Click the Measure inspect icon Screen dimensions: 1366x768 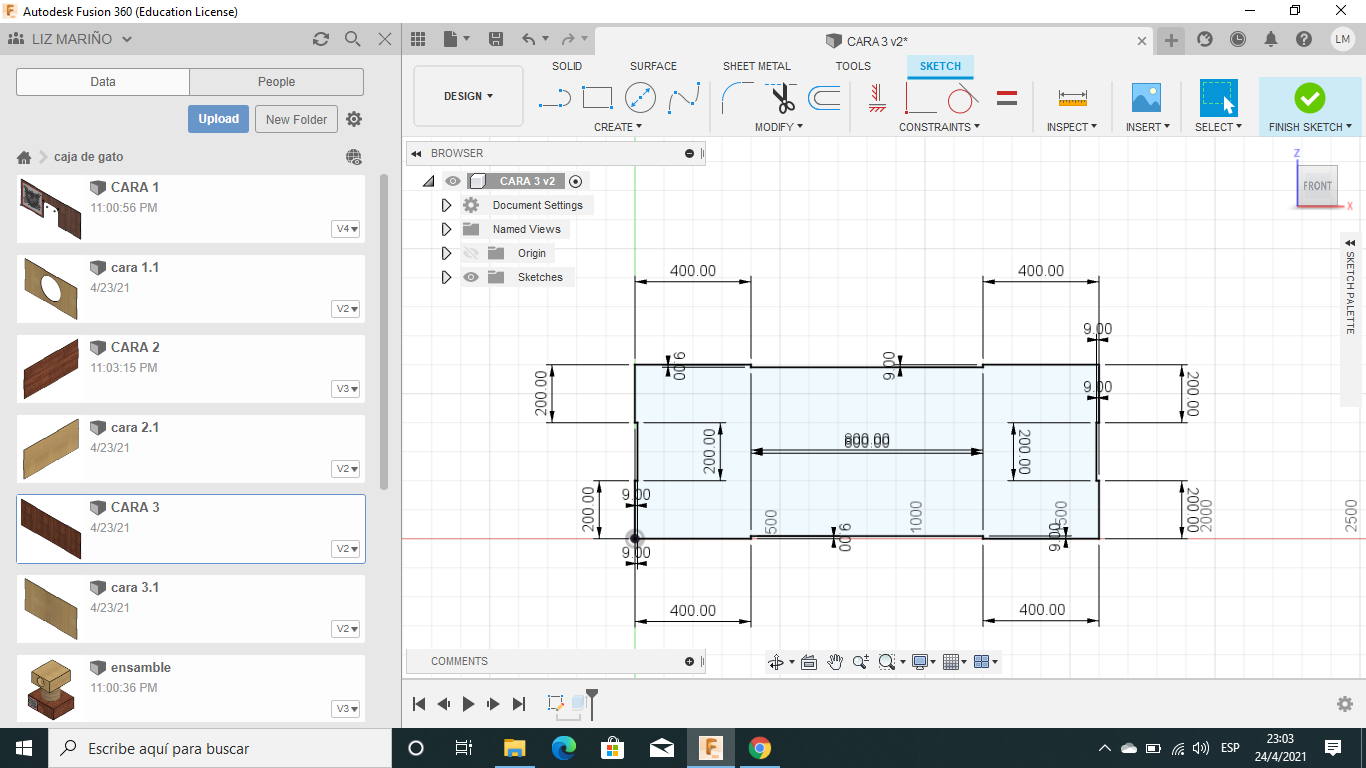coord(1072,98)
